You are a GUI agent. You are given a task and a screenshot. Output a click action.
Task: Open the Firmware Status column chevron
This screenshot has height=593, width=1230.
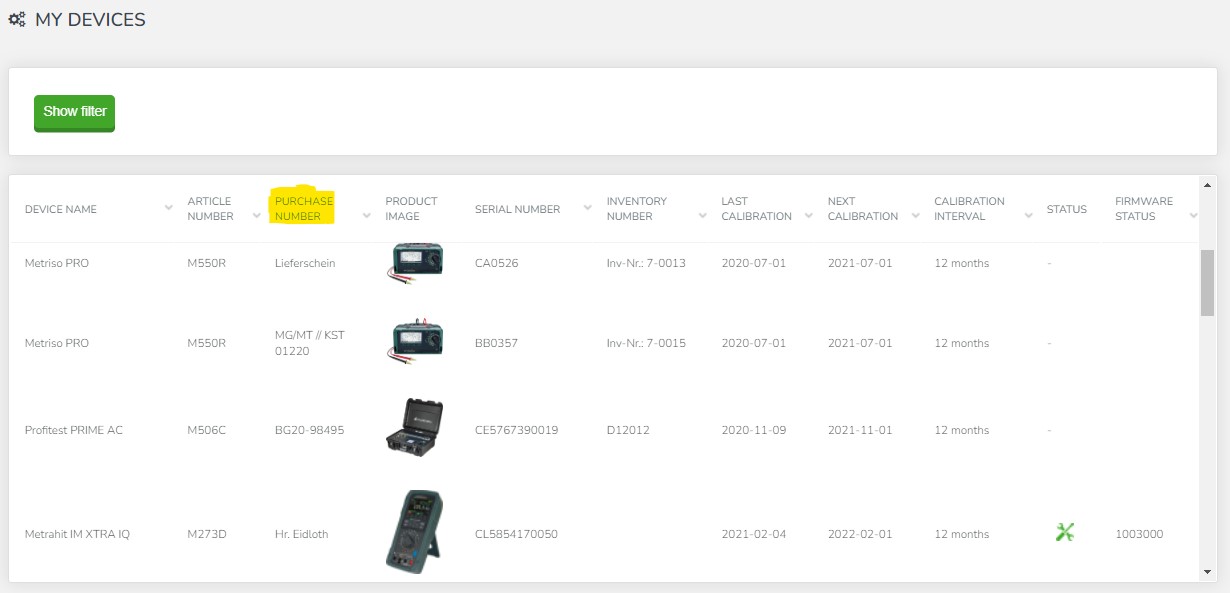1193,216
